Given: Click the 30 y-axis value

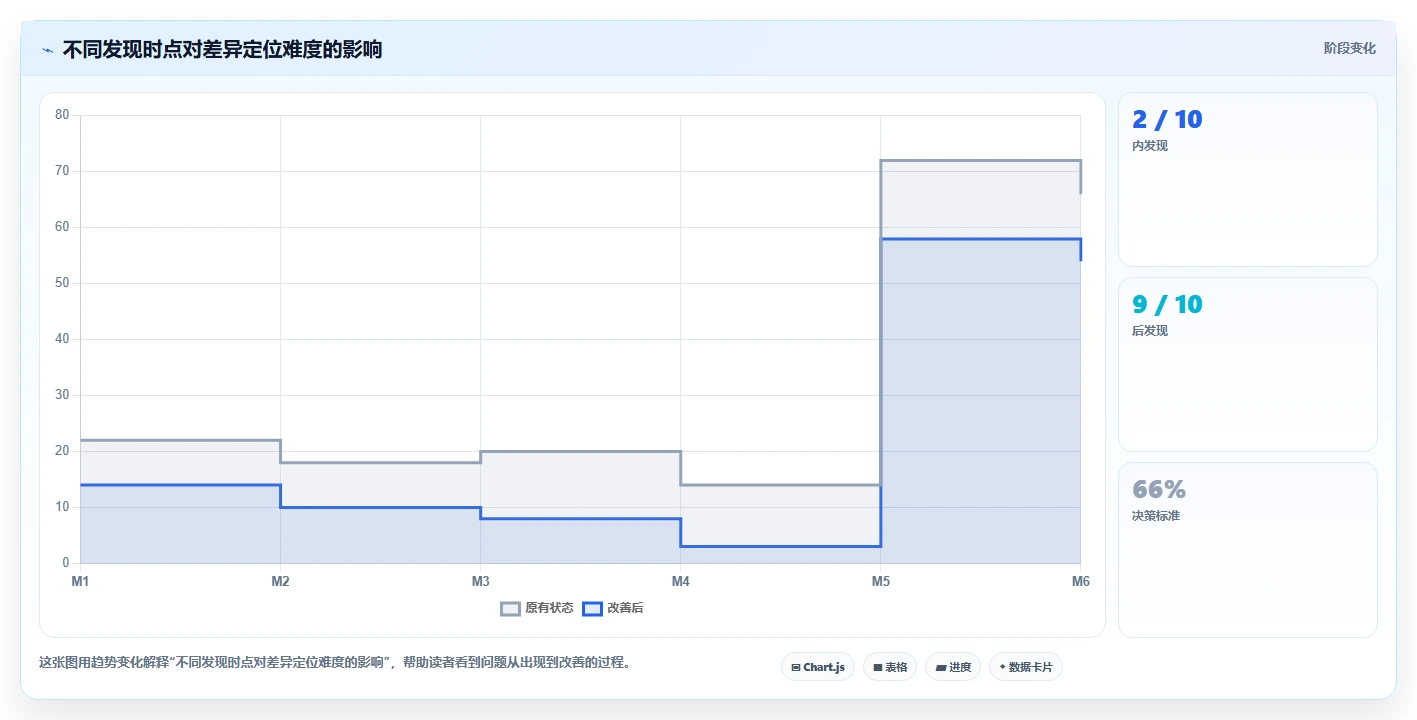Looking at the screenshot, I should (x=62, y=395).
